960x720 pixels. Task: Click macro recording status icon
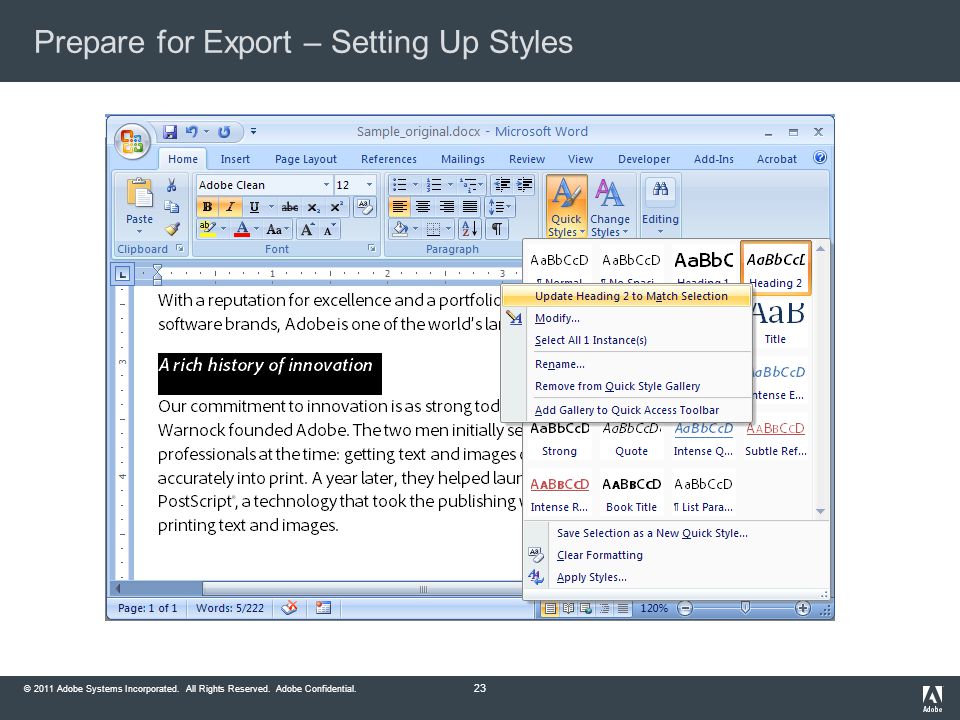coord(323,608)
